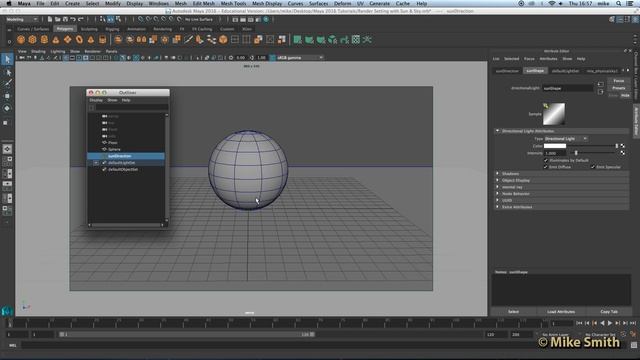640x360 pixels.
Task: Expand the UUID section
Action: [x=498, y=200]
